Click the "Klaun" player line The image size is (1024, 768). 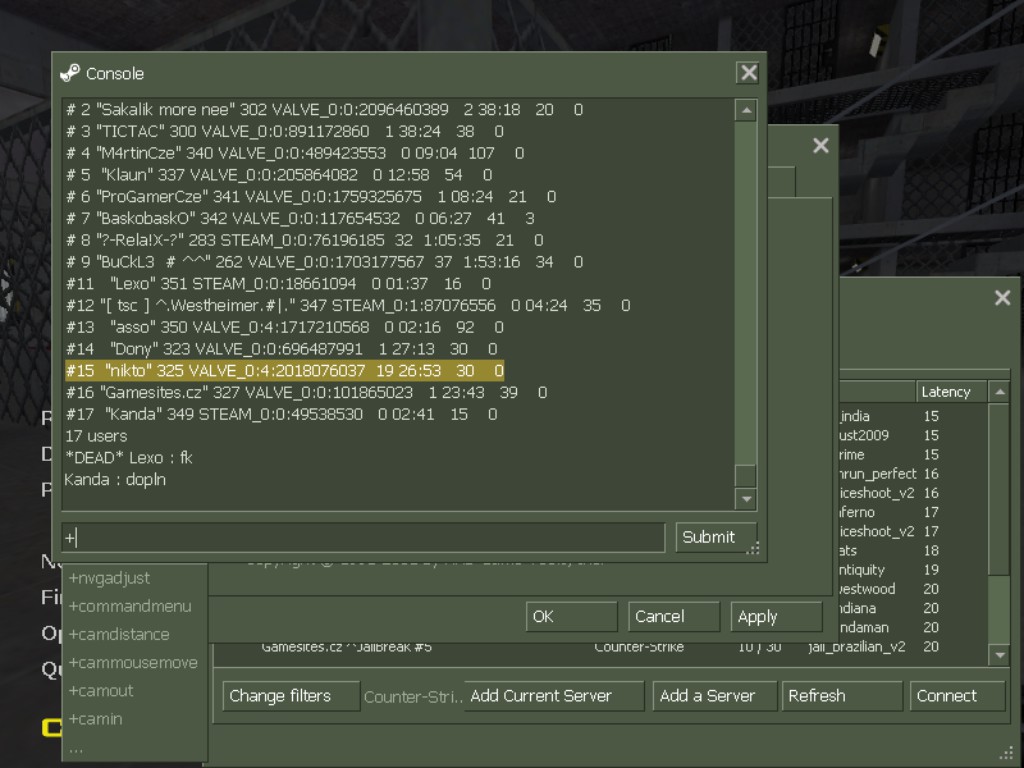tap(279, 175)
